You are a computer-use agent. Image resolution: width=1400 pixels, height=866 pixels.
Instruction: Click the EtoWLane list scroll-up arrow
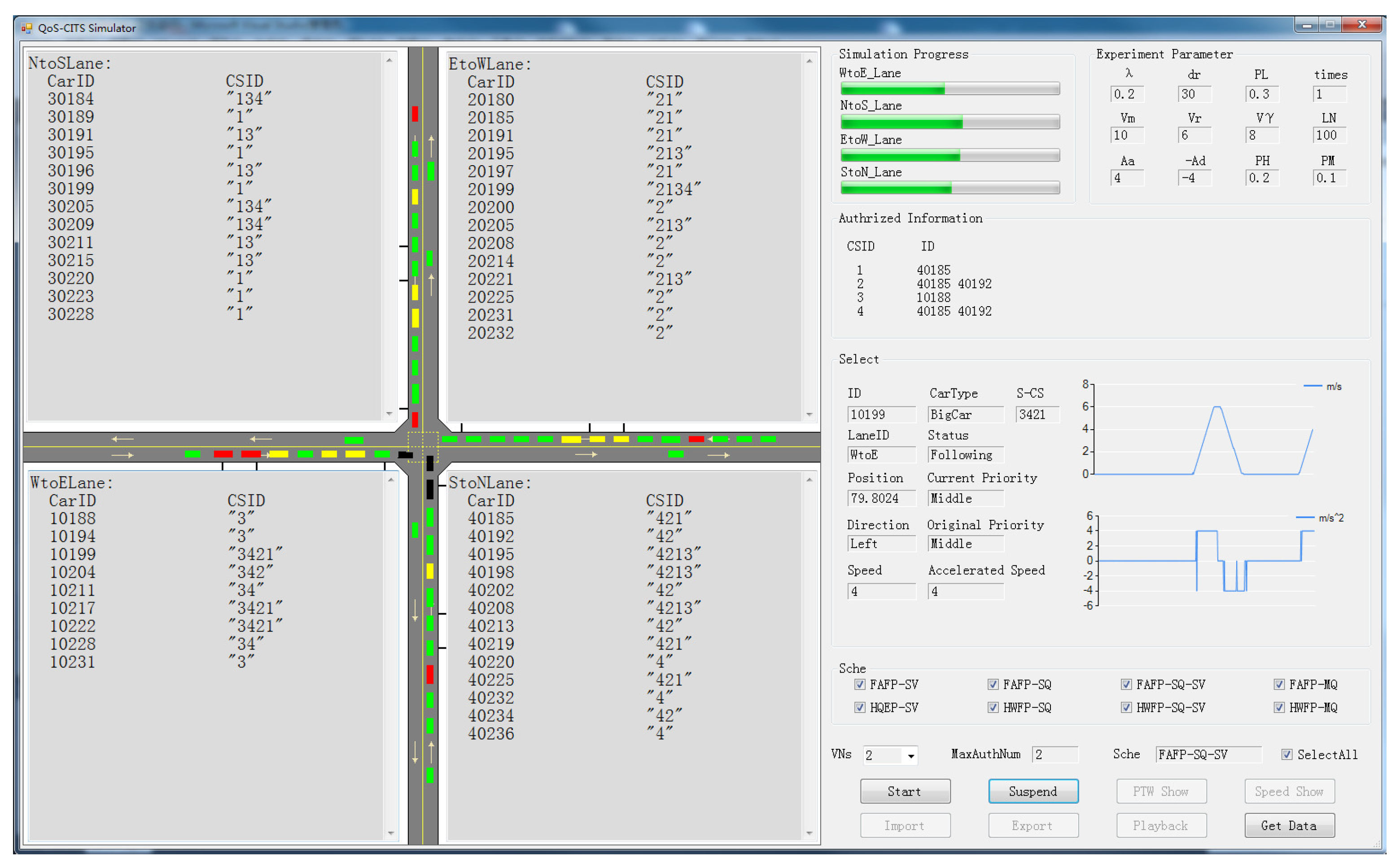tap(809, 61)
